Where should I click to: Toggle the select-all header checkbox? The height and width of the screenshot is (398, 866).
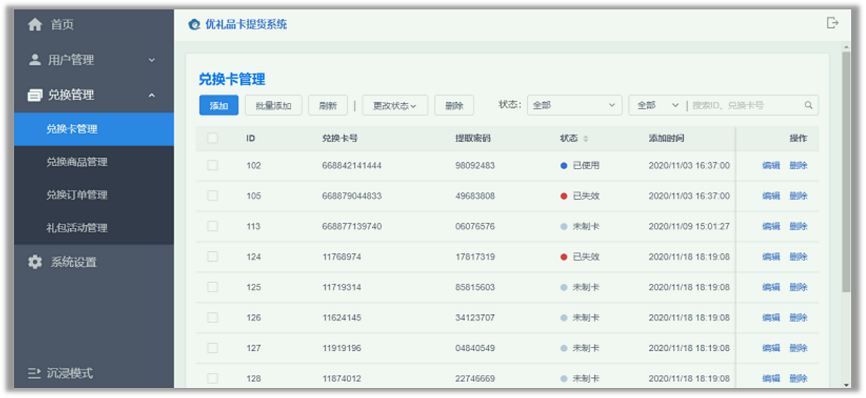pyautogui.click(x=213, y=139)
